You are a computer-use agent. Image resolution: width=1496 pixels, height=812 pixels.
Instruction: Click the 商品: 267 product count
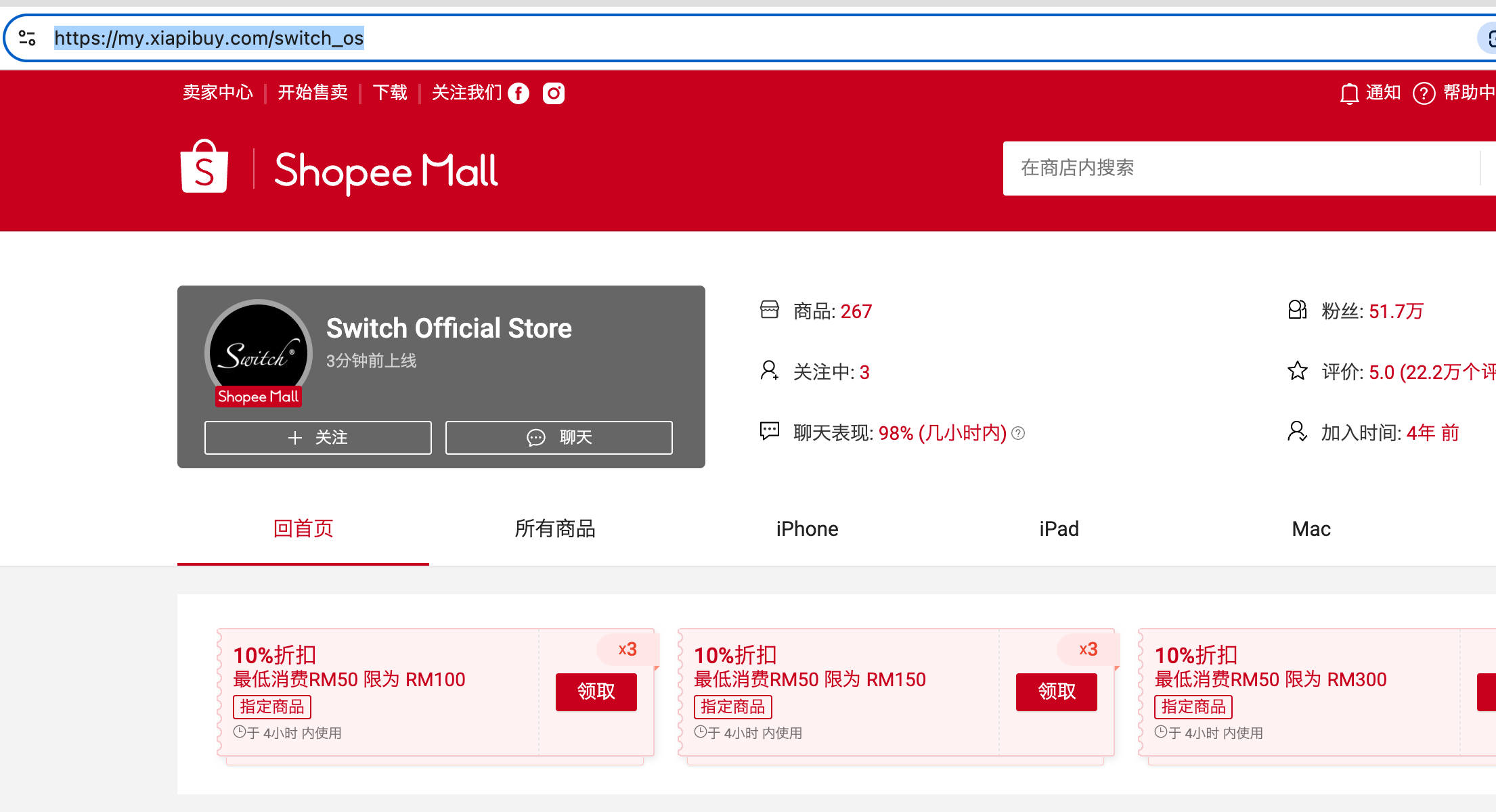(x=833, y=311)
